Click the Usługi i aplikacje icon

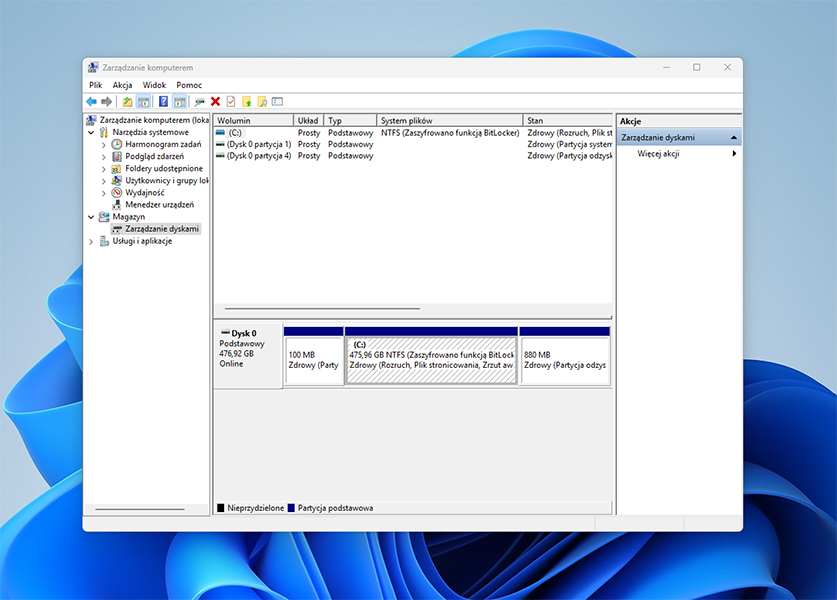tap(104, 241)
